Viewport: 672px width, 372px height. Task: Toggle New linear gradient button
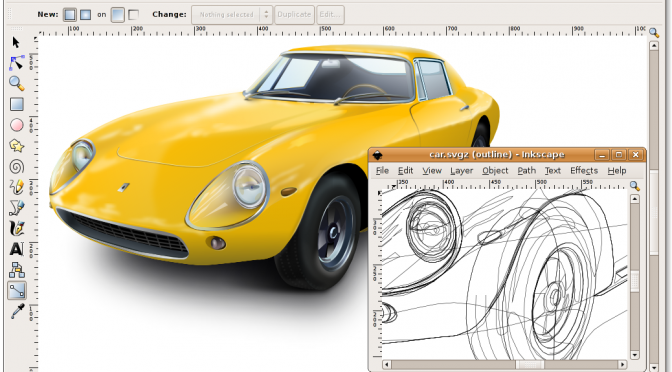pos(69,15)
